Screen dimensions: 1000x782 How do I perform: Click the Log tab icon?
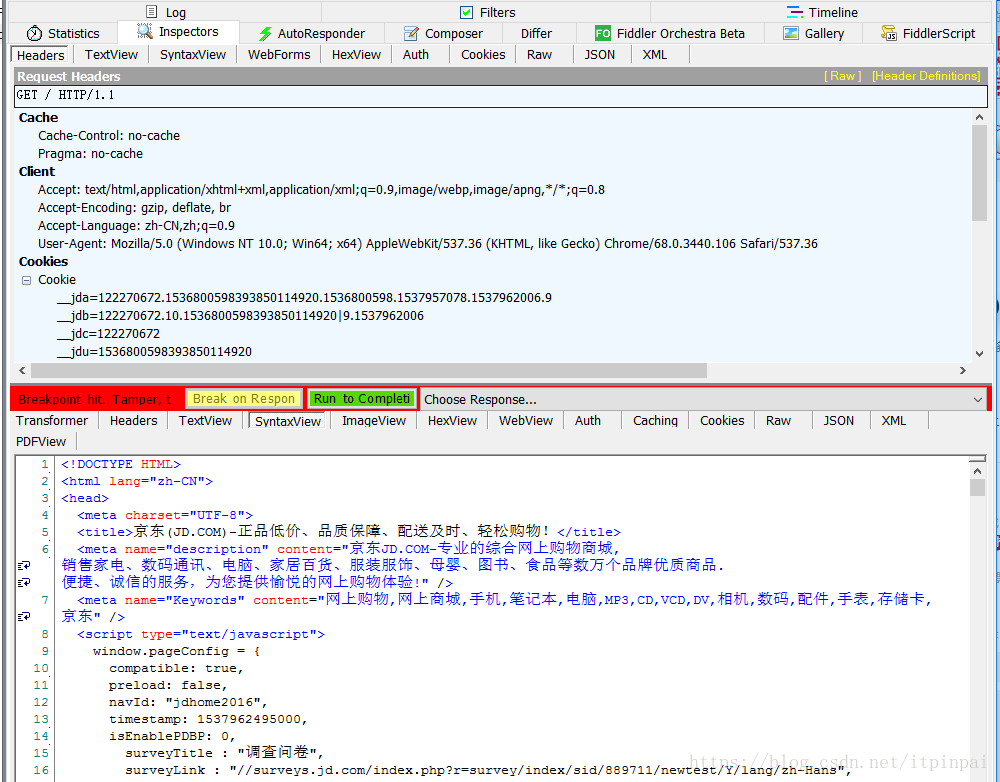[x=152, y=11]
